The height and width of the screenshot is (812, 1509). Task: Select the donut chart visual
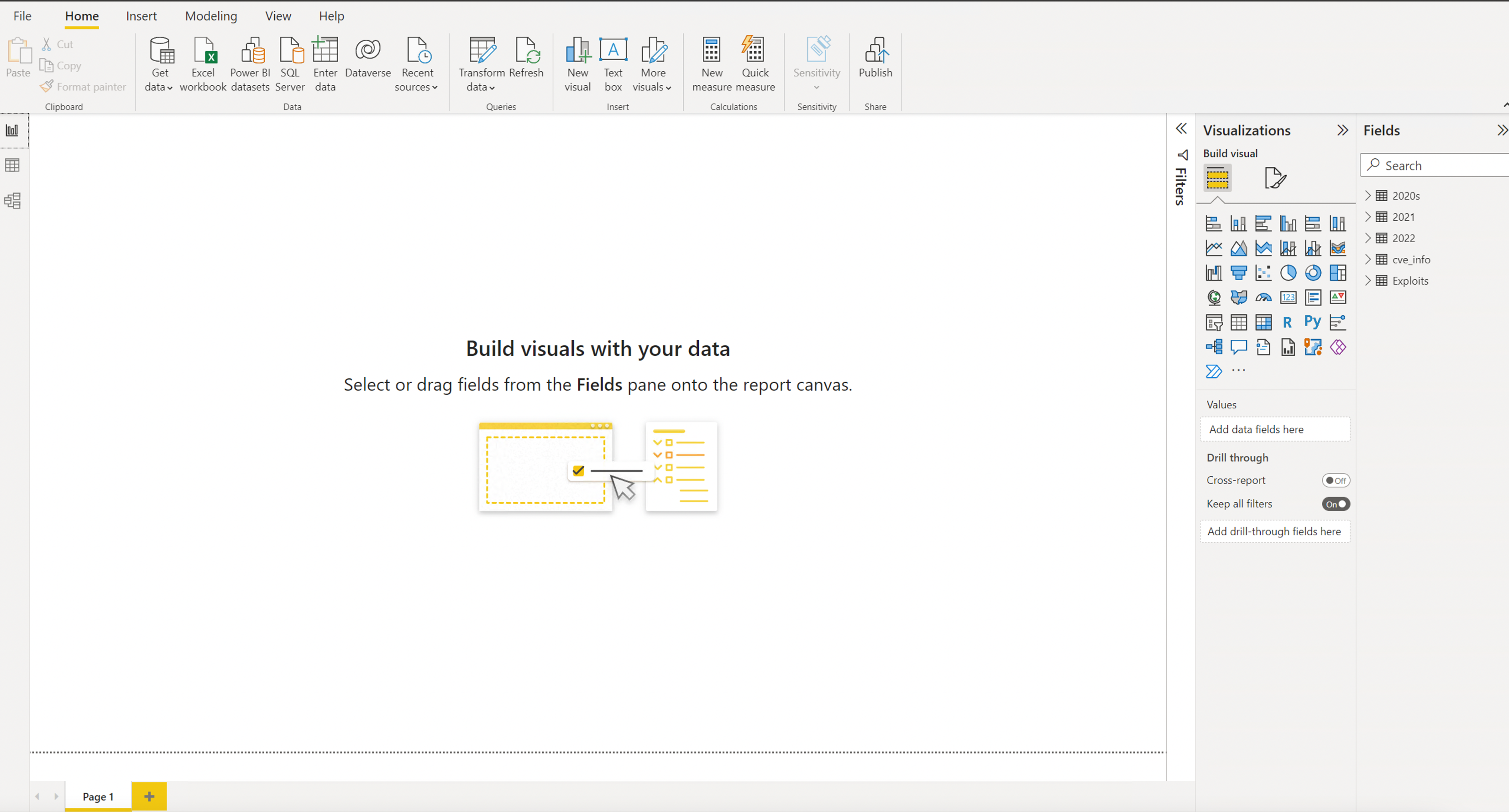coord(1313,273)
